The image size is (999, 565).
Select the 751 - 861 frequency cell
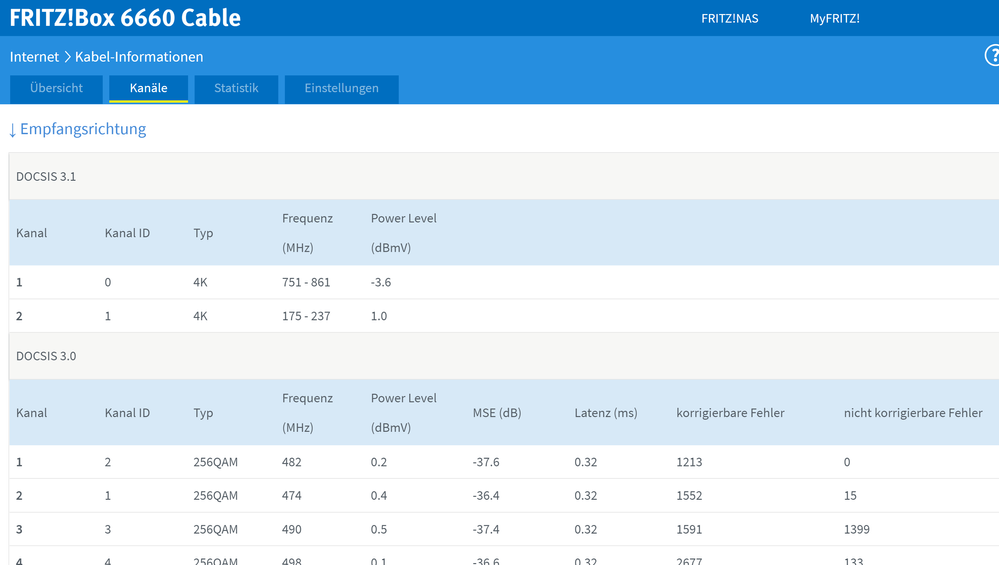(x=306, y=282)
